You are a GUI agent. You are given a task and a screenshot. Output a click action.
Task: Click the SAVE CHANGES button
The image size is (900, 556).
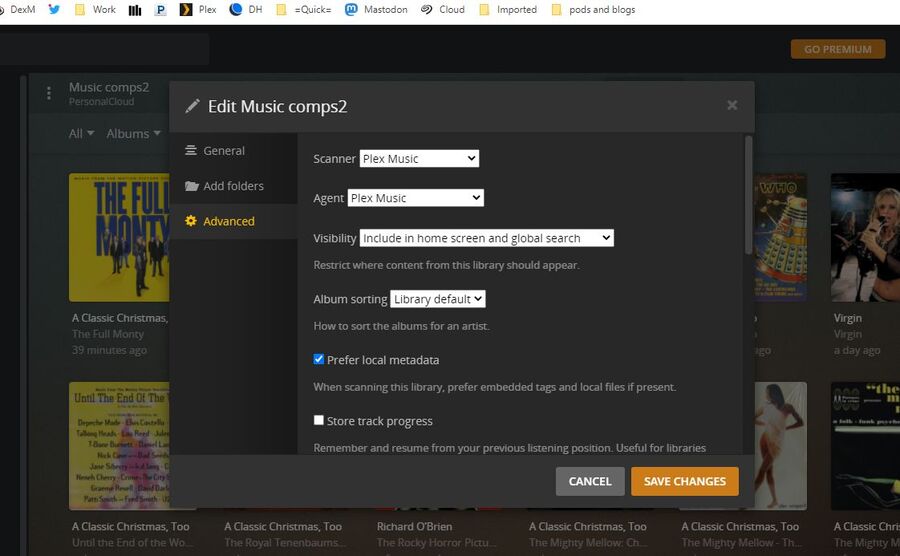pos(685,481)
